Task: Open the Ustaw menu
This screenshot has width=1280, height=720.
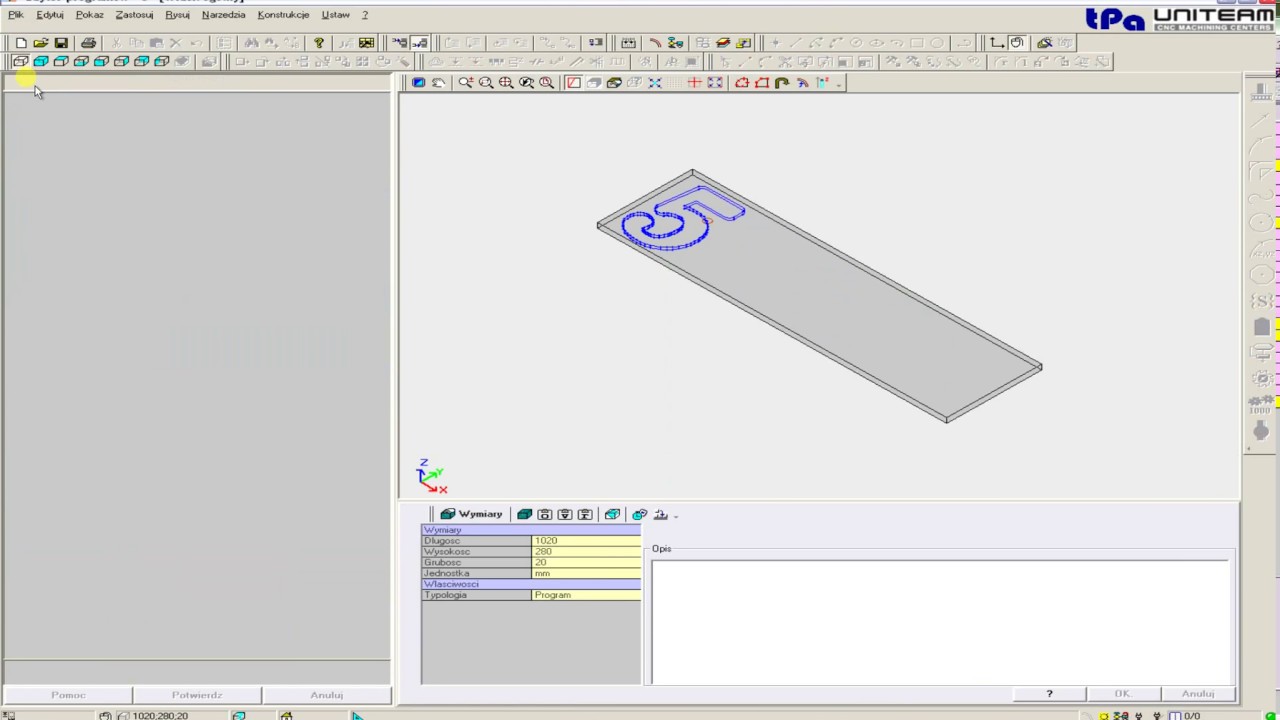Action: point(335,15)
